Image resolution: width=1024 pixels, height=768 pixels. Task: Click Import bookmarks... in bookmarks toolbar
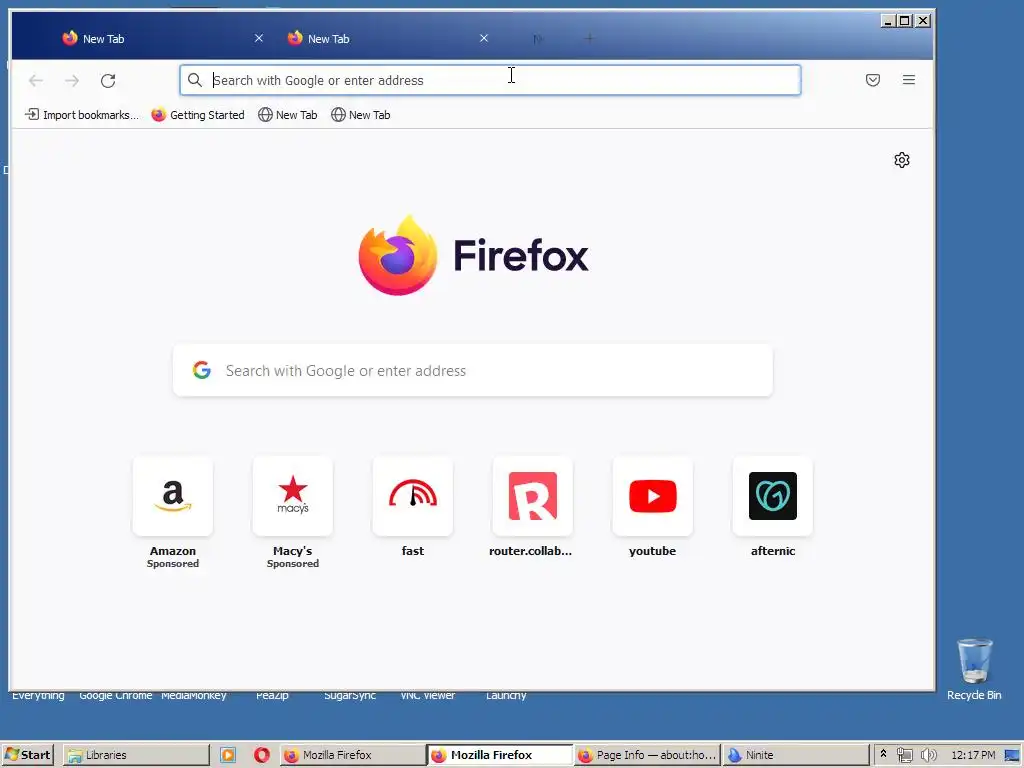pos(82,115)
